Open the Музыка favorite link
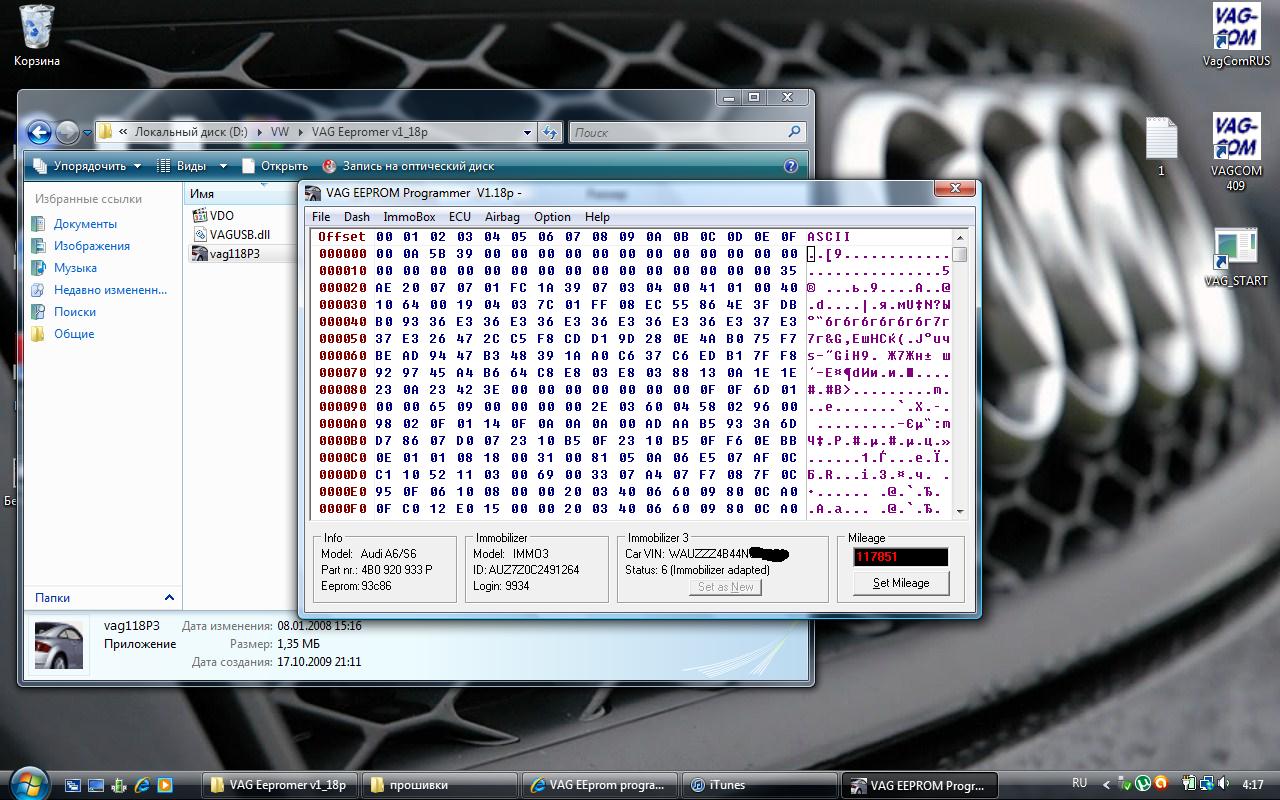 tap(75, 268)
